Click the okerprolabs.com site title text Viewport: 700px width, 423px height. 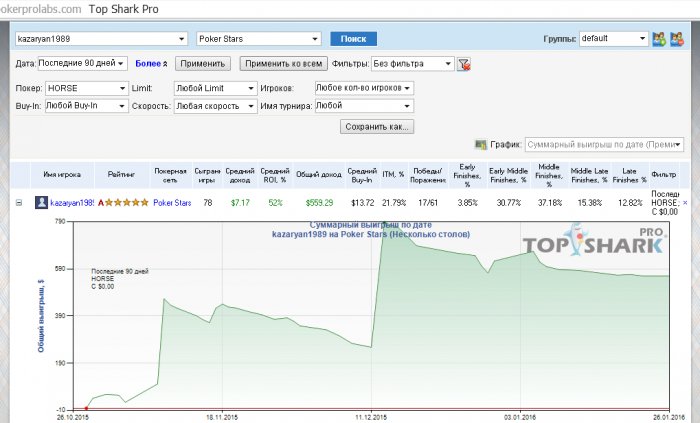tap(41, 9)
